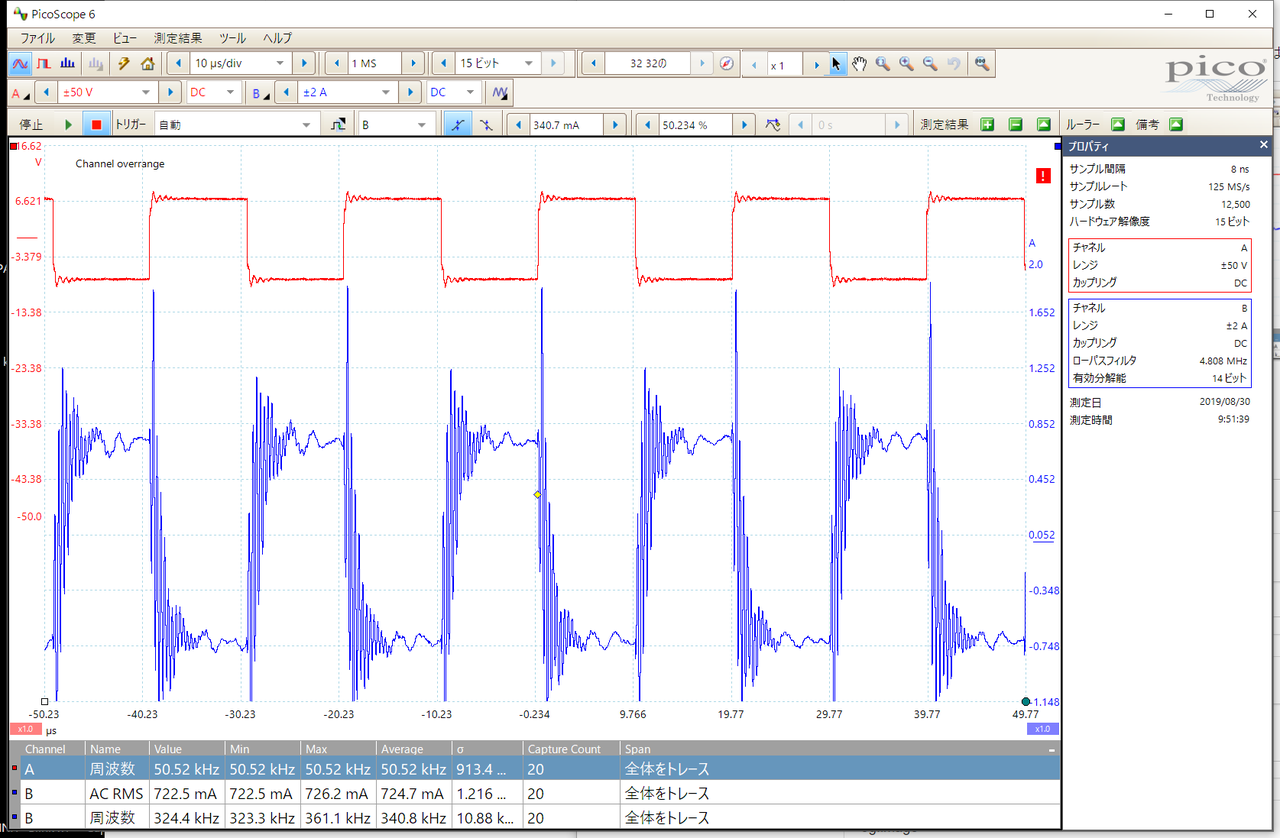The width and height of the screenshot is (1280, 838).
Task: Click the zoom-out magnifier tool
Action: pyautogui.click(x=930, y=63)
